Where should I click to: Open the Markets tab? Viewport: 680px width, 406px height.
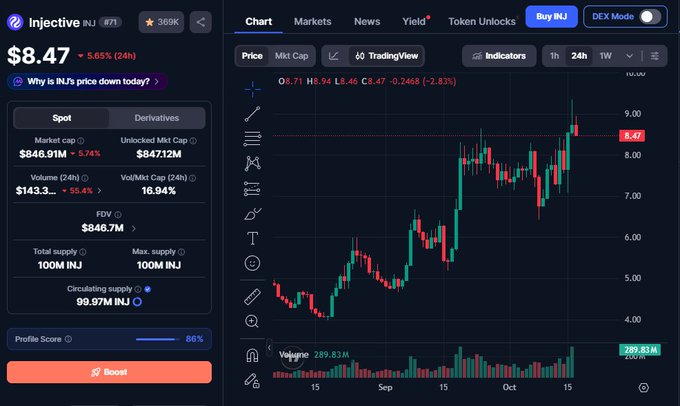tap(312, 22)
